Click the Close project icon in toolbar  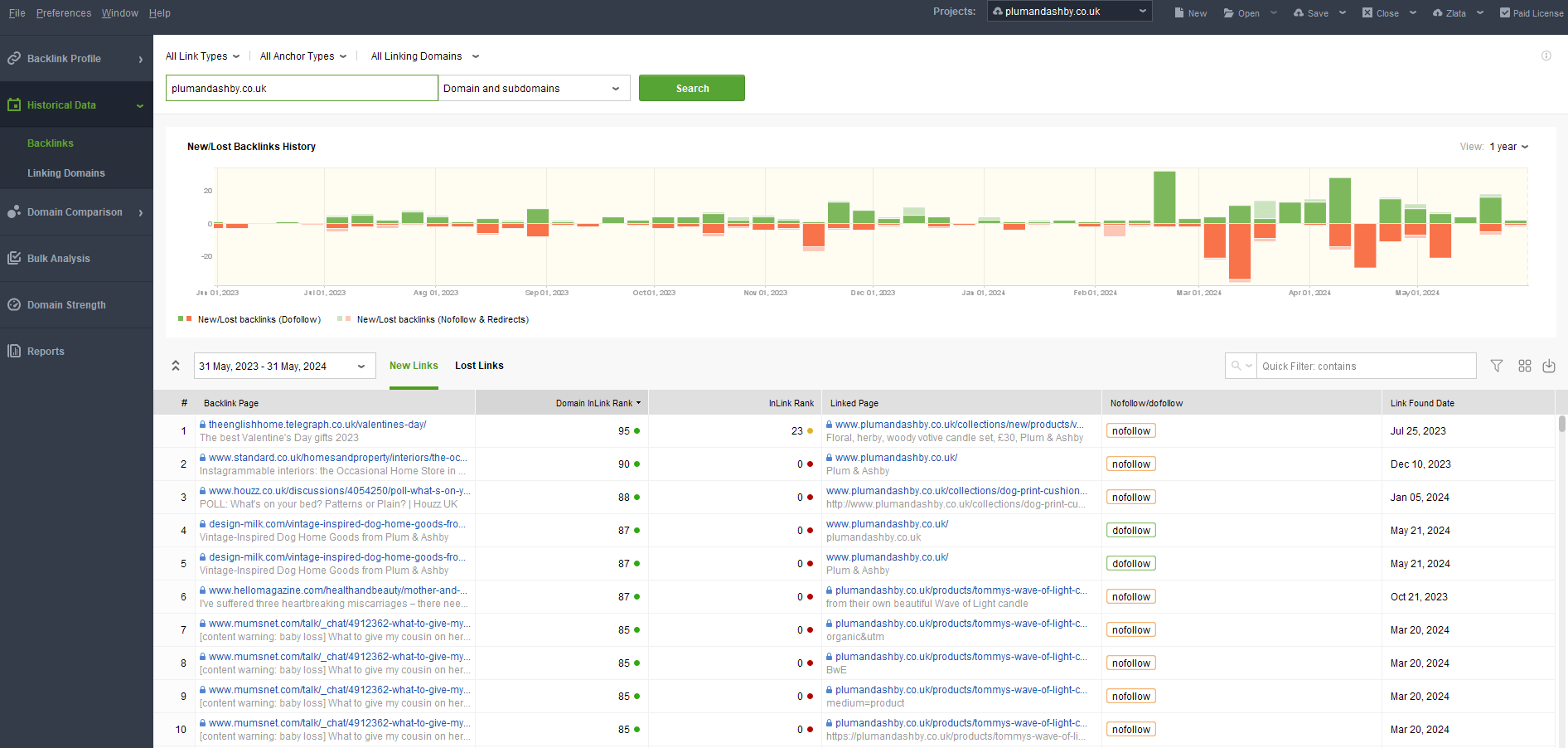pos(1367,12)
